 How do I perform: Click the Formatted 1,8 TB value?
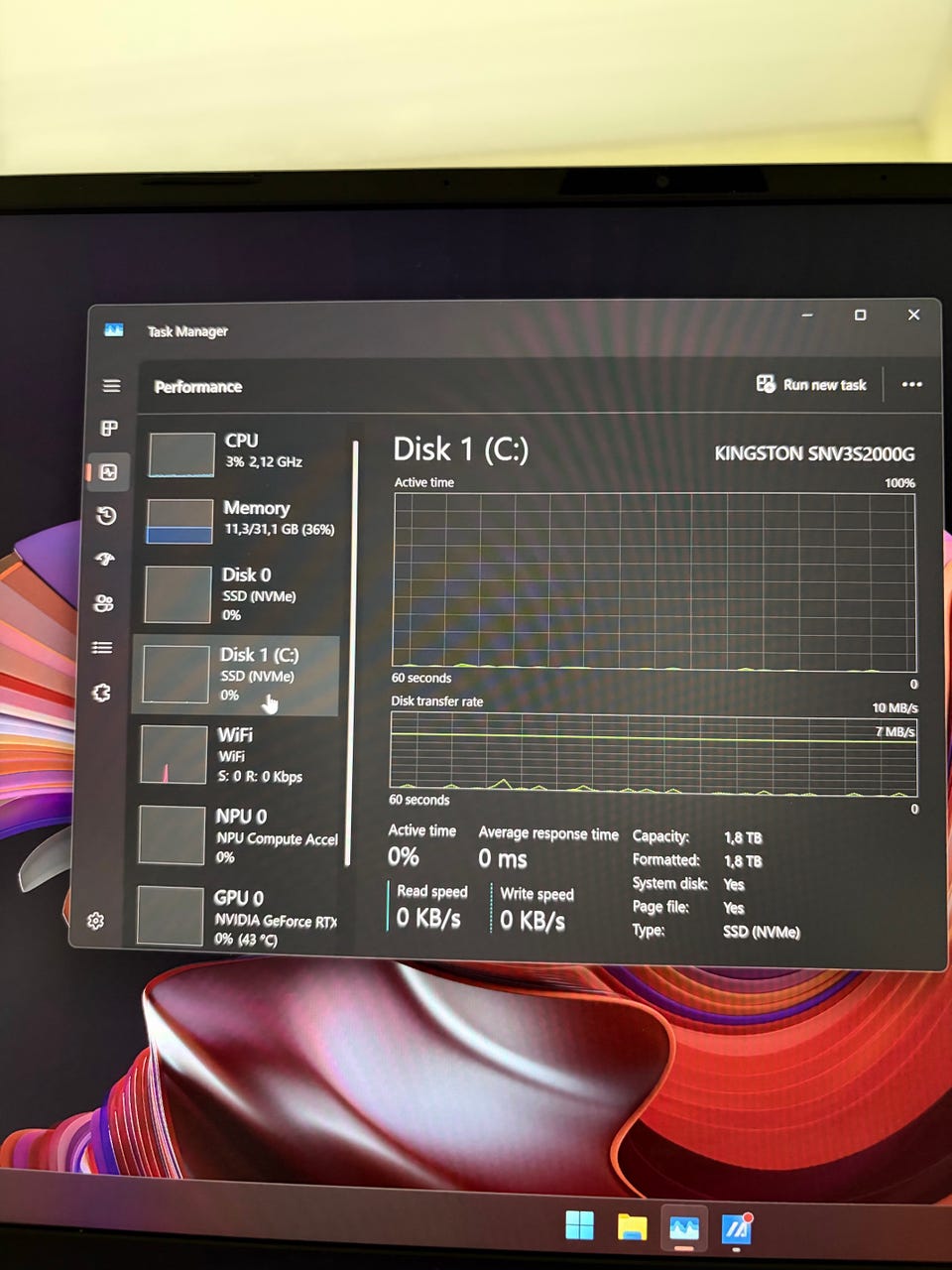pos(743,861)
